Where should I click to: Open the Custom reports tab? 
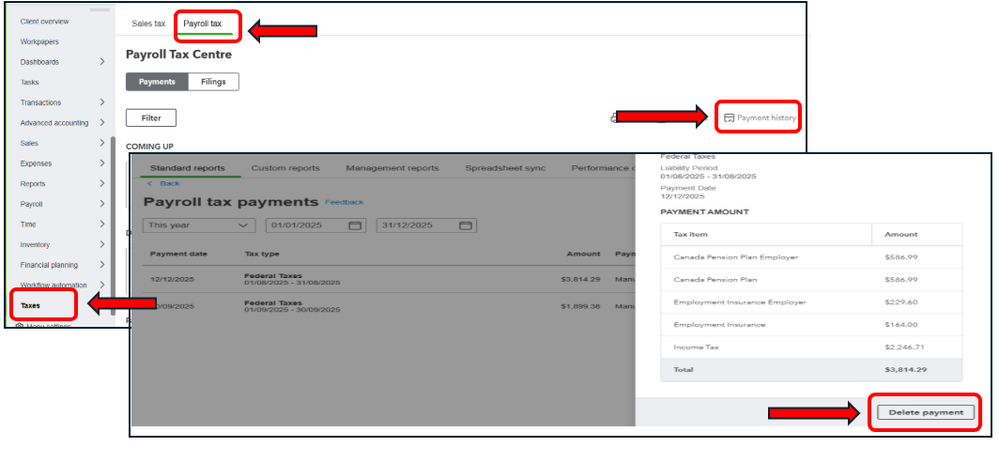[285, 168]
